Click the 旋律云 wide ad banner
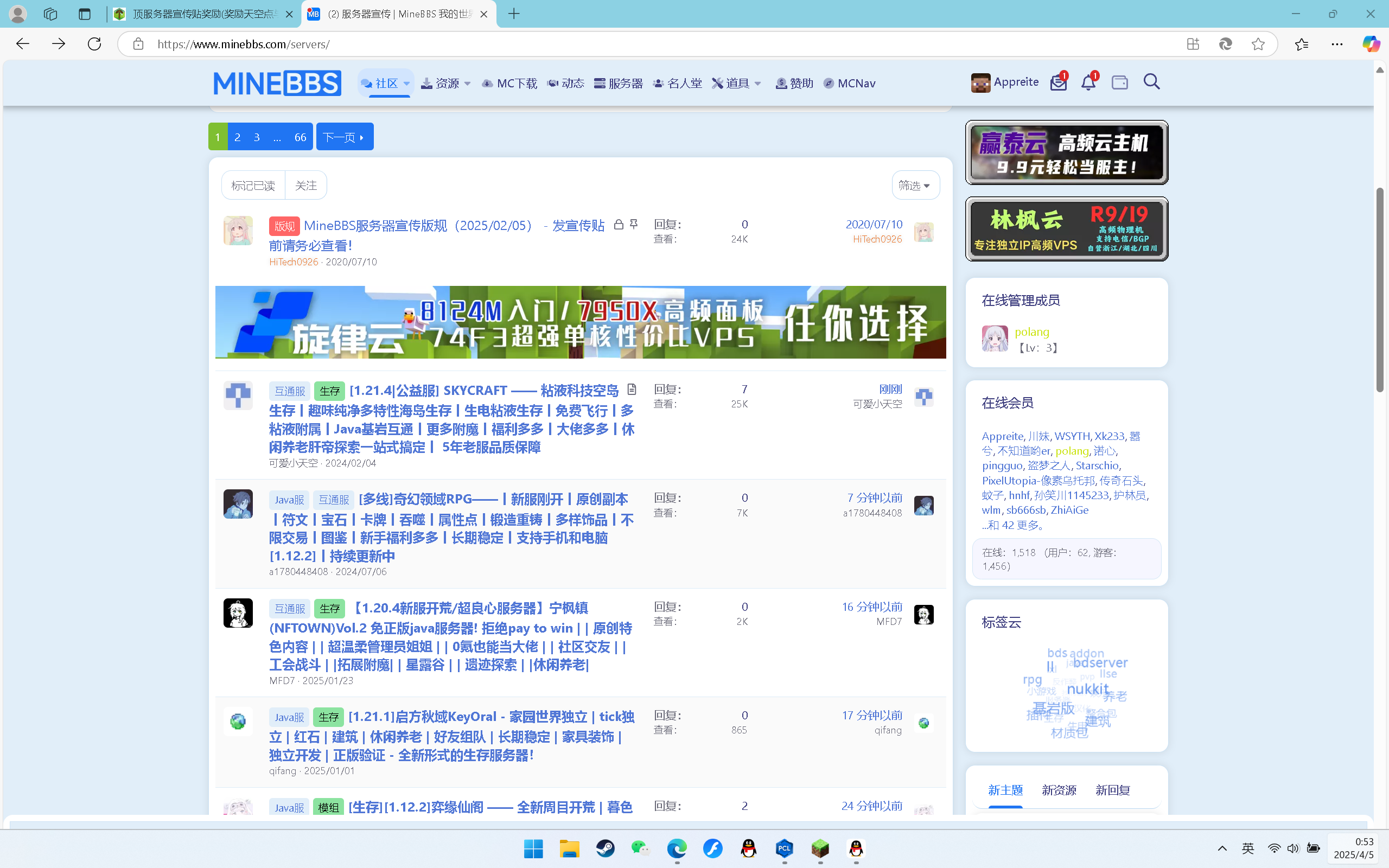This screenshot has height=868, width=1389. click(x=580, y=322)
